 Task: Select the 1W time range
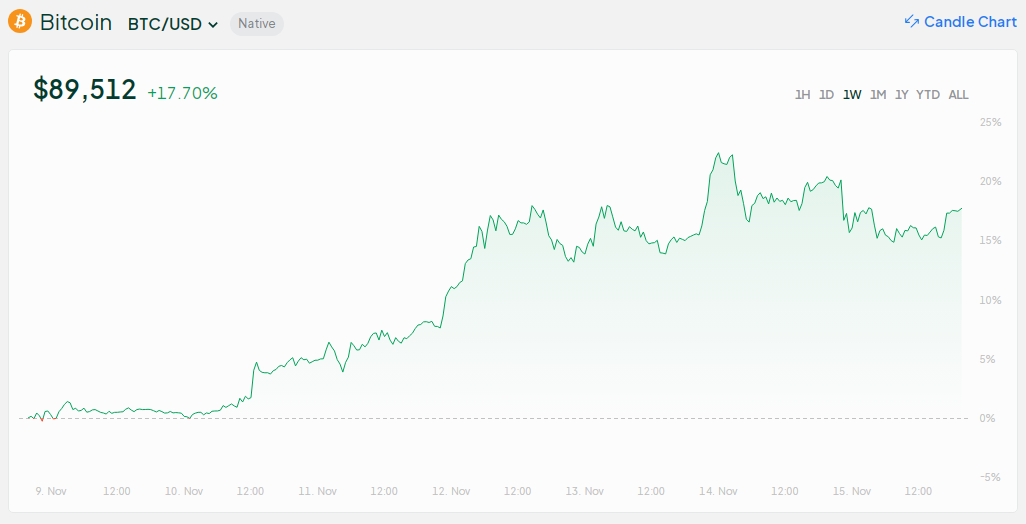(852, 95)
